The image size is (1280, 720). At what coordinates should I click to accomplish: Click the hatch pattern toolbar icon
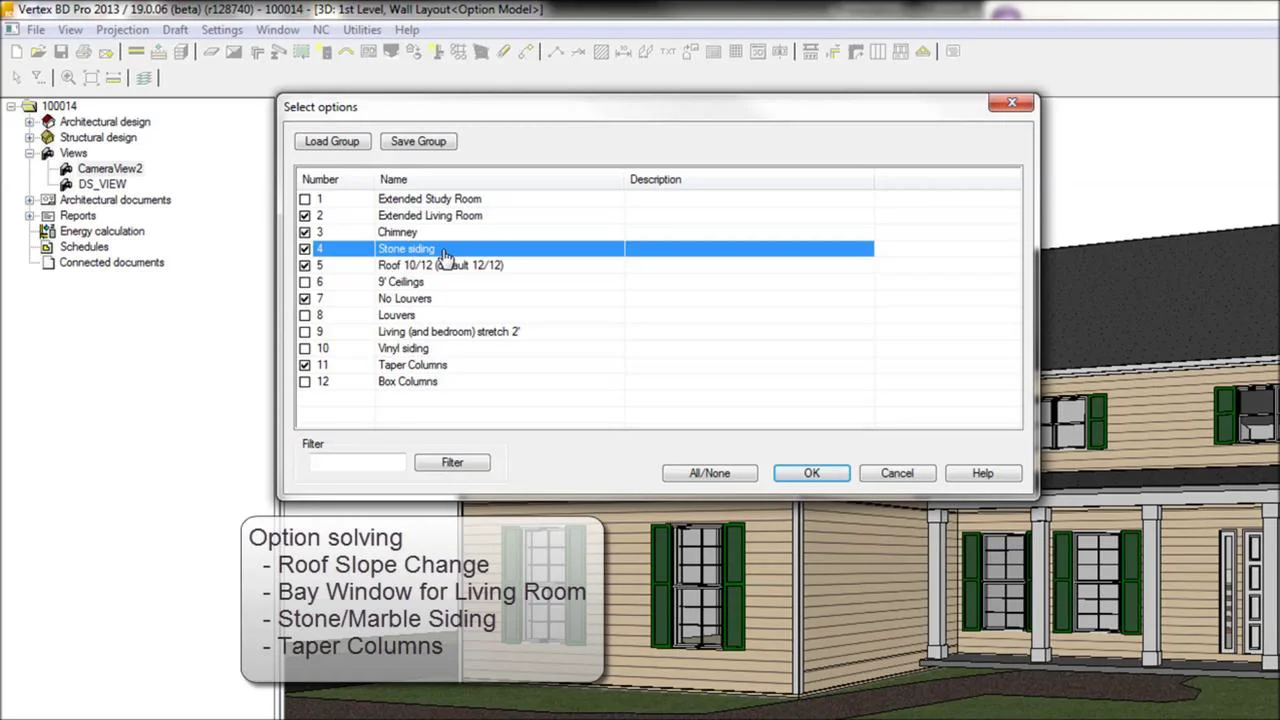pyautogui.click(x=601, y=51)
